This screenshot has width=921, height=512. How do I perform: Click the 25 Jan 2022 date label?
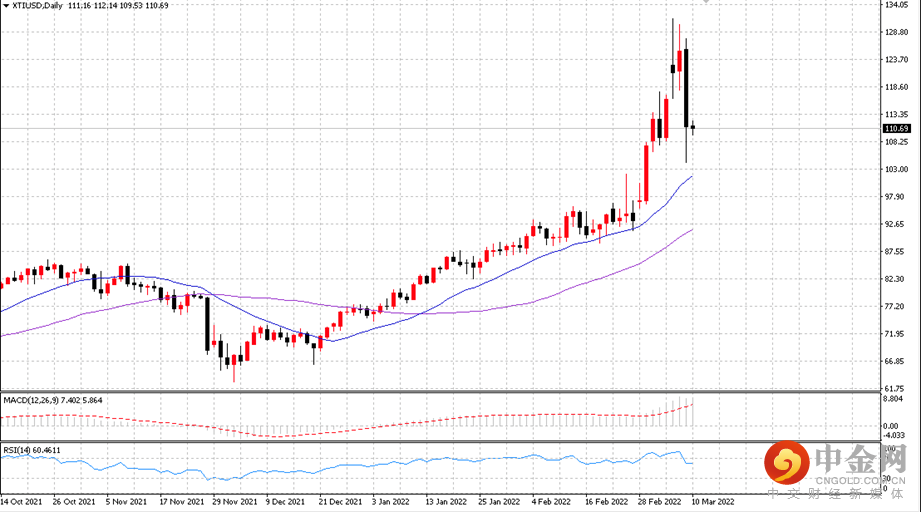[499, 502]
